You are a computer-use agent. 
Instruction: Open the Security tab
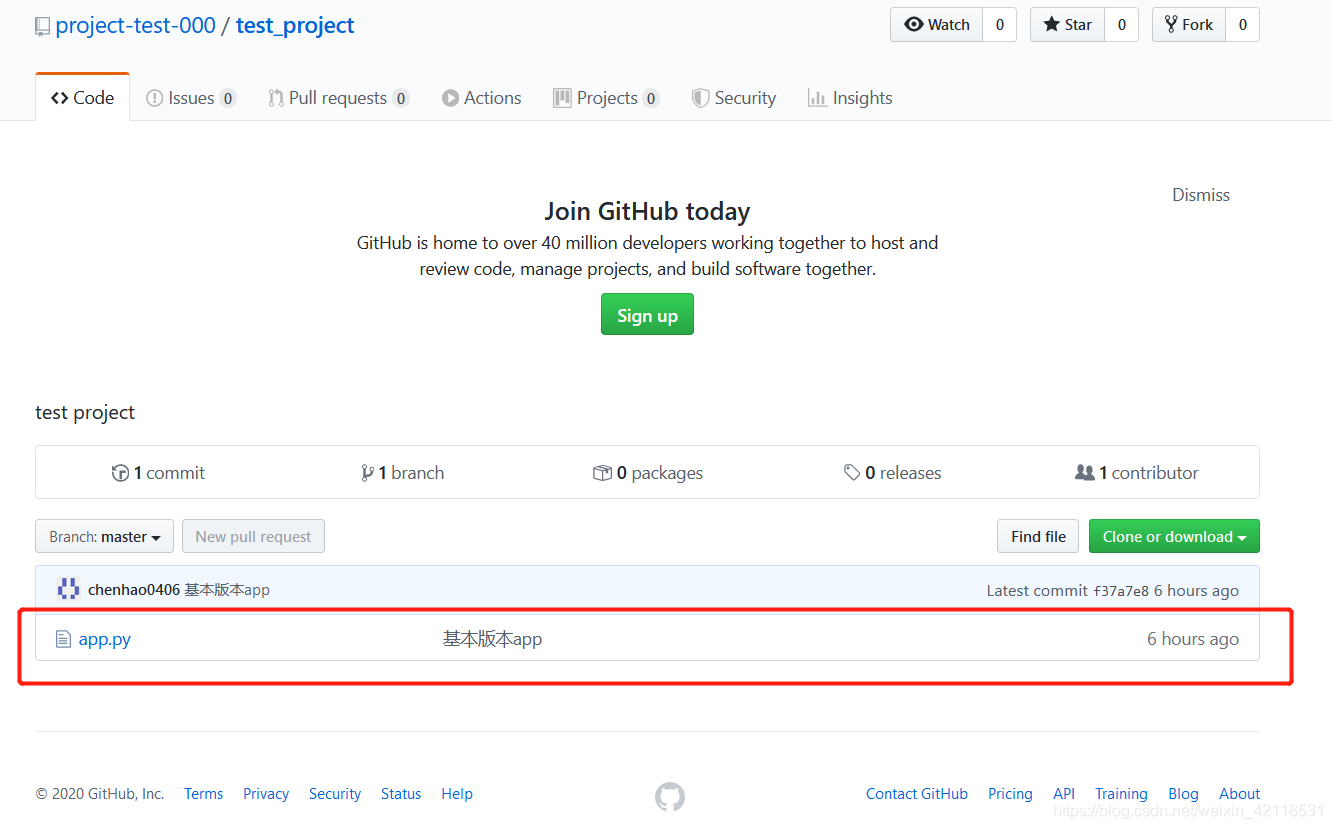pyautogui.click(x=734, y=98)
